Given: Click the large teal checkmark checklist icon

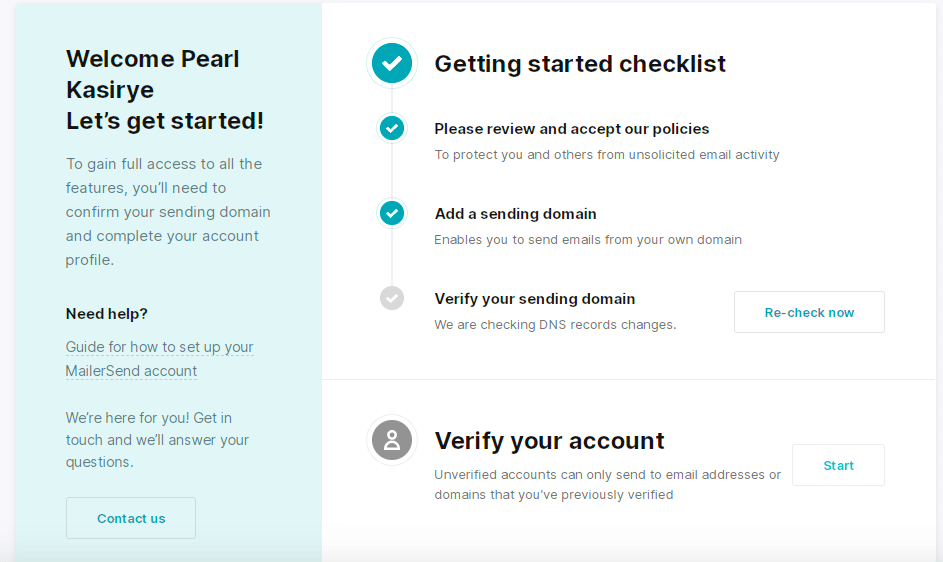Looking at the screenshot, I should click(x=392, y=63).
